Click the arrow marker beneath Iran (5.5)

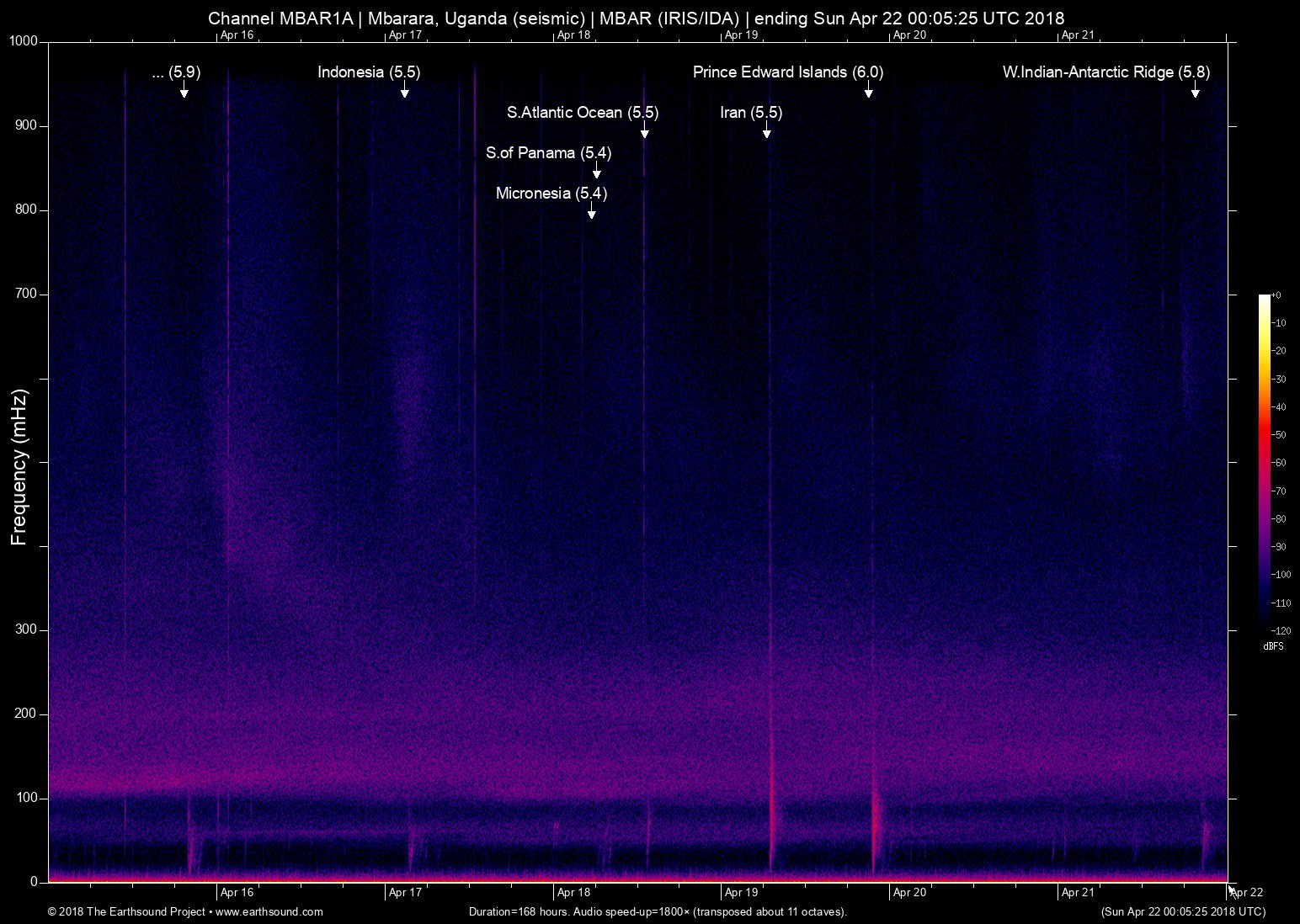coord(766,131)
